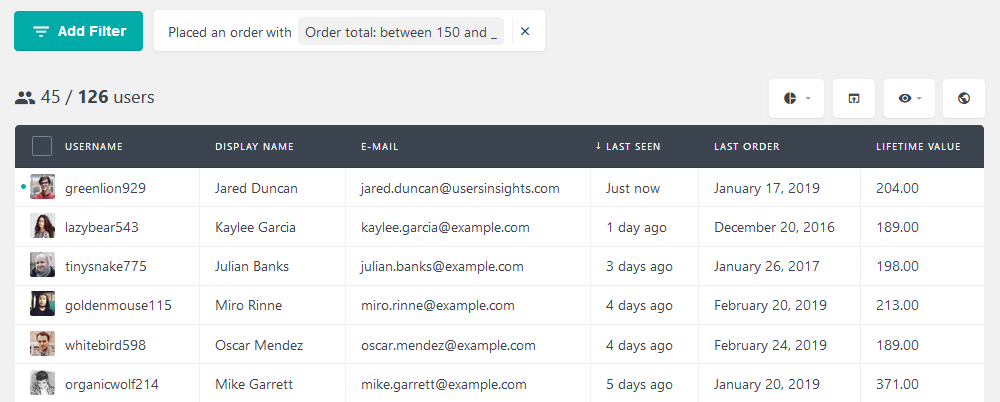Remove the order total filter with X
The image size is (1000, 402).
point(525,32)
